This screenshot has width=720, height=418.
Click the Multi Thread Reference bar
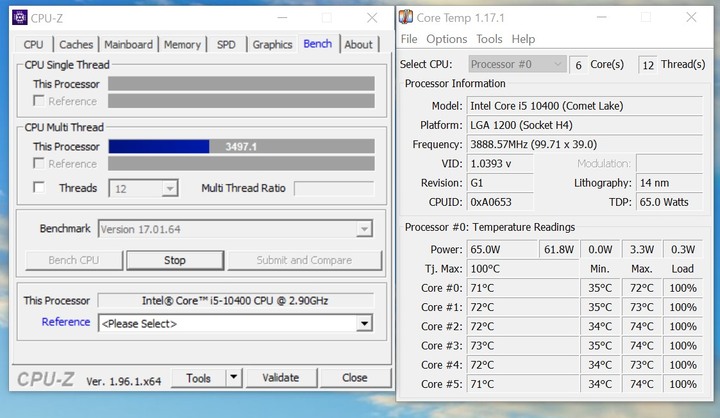click(241, 164)
